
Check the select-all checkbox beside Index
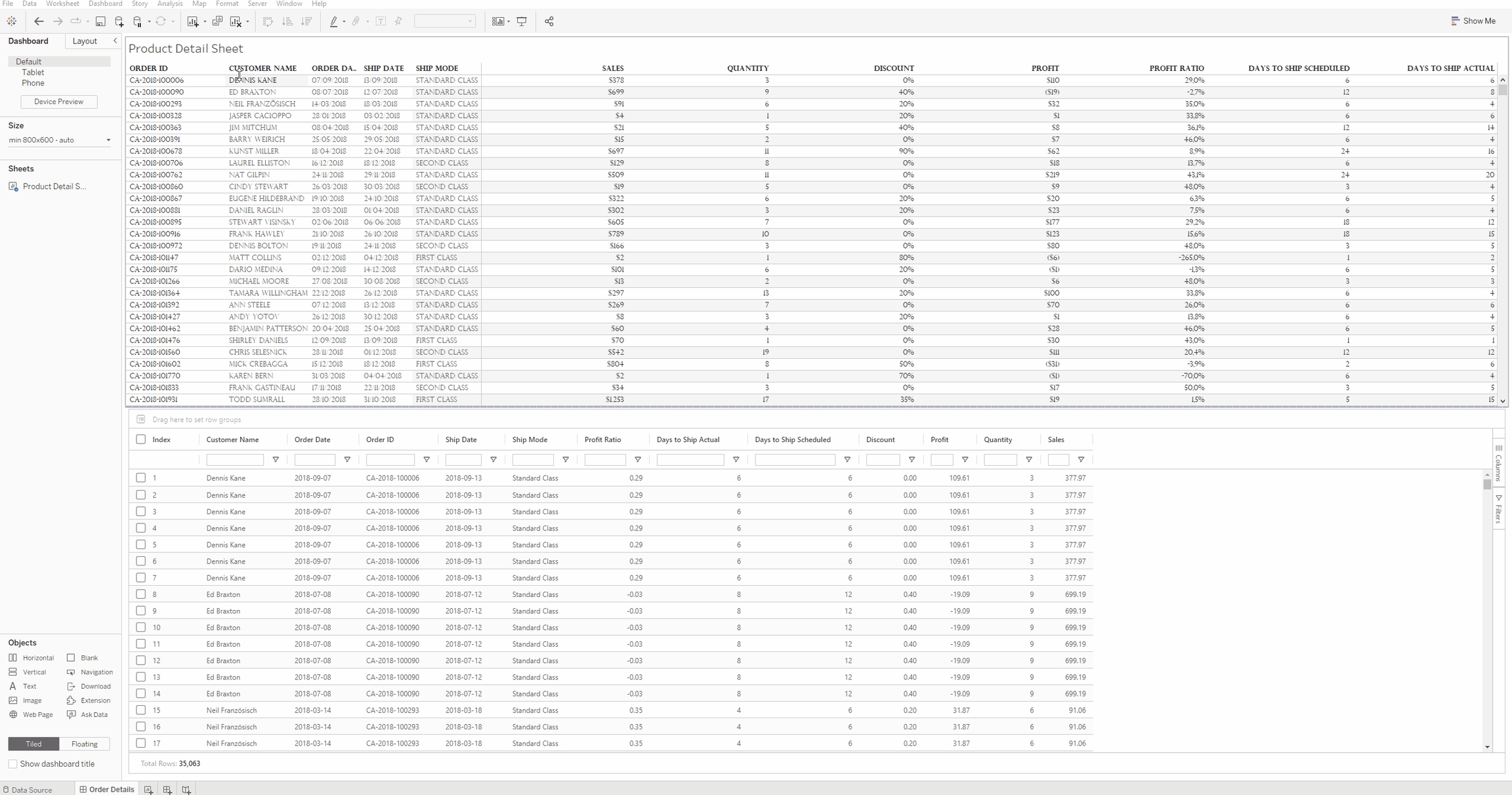140,439
